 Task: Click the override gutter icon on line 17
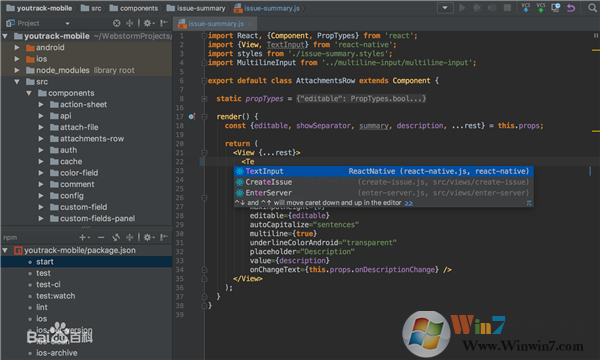pyautogui.click(x=192, y=116)
